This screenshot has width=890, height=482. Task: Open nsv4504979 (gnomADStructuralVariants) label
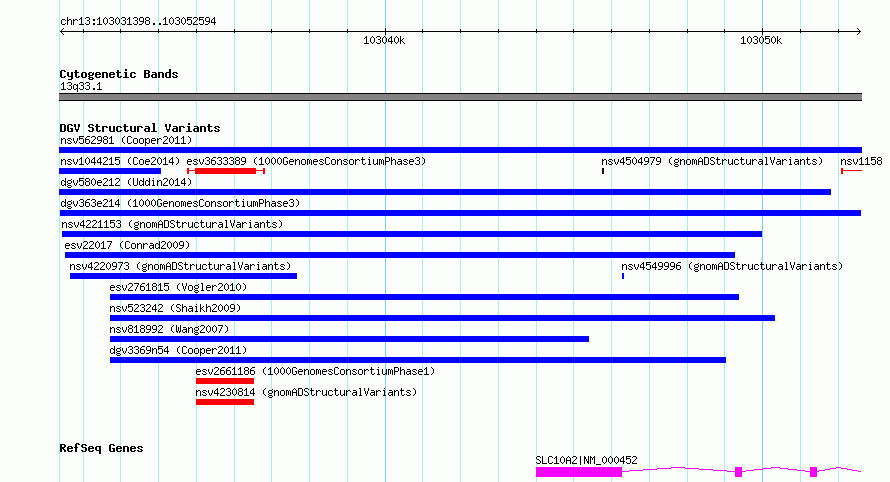[712, 161]
